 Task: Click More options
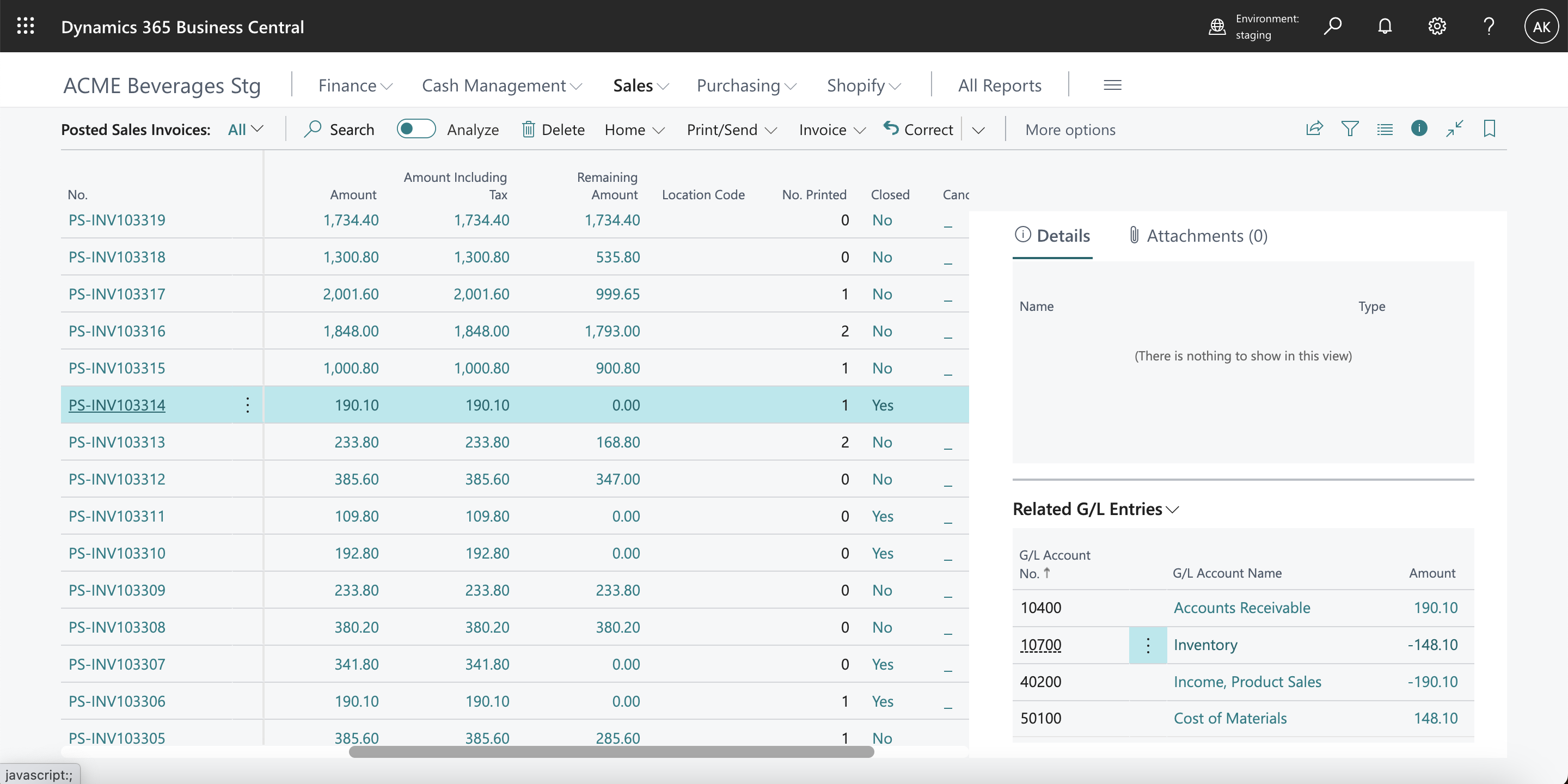1070,130
